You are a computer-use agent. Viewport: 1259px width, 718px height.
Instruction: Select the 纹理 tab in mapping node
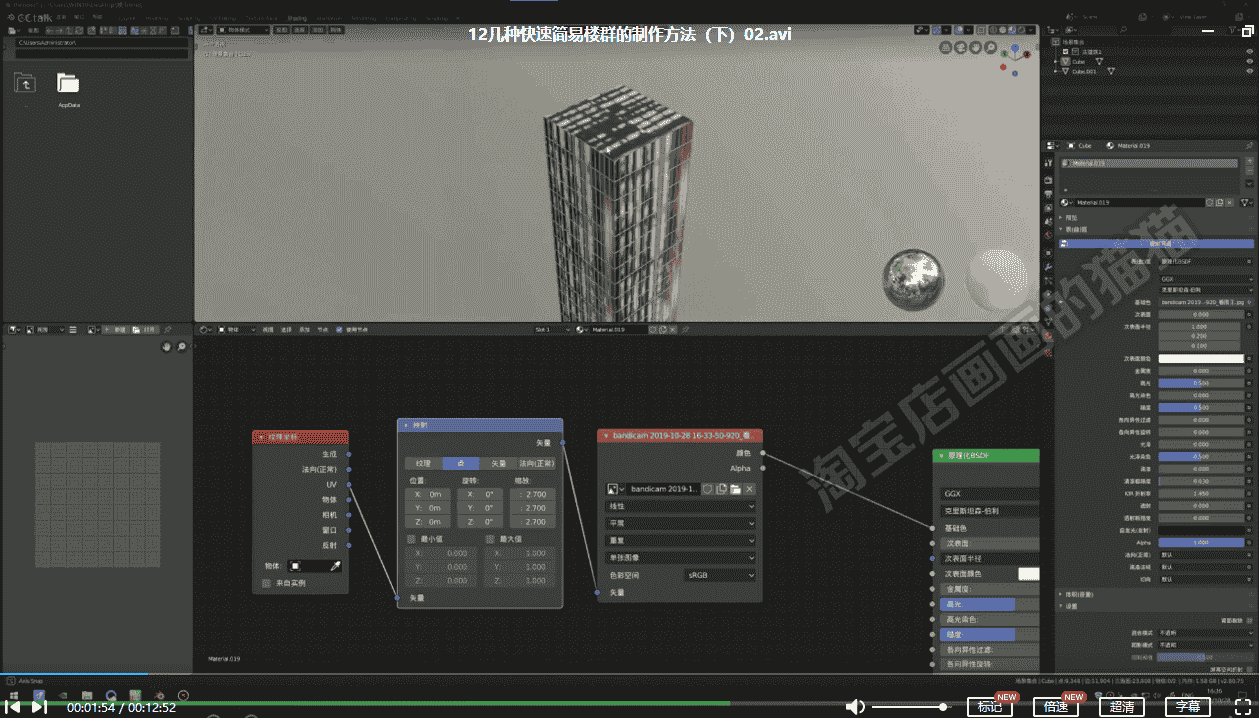click(x=424, y=464)
